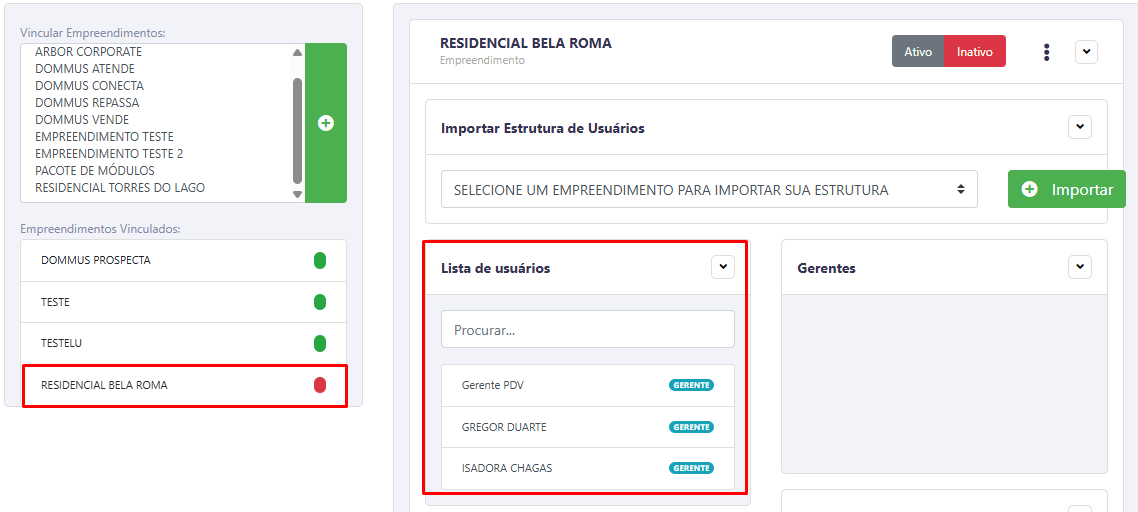Image resolution: width=1138 pixels, height=512 pixels.
Task: Toggle DOMMUS PROSPECTA green status indicator
Action: 320,261
